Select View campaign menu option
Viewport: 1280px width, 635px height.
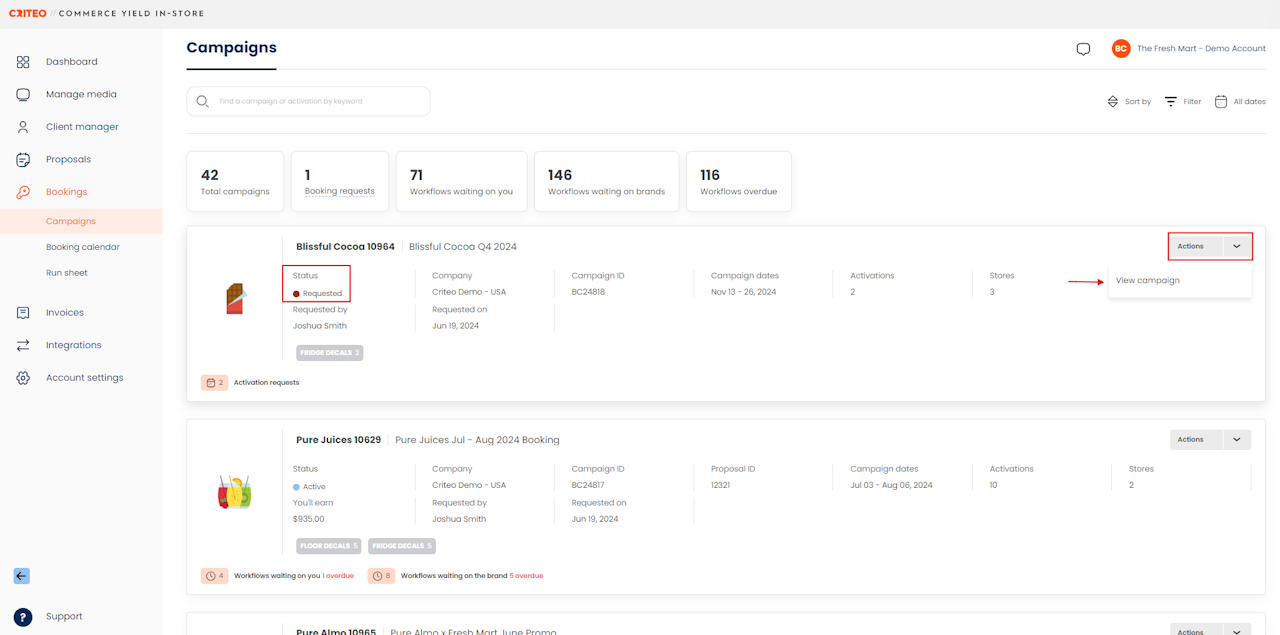point(1148,281)
